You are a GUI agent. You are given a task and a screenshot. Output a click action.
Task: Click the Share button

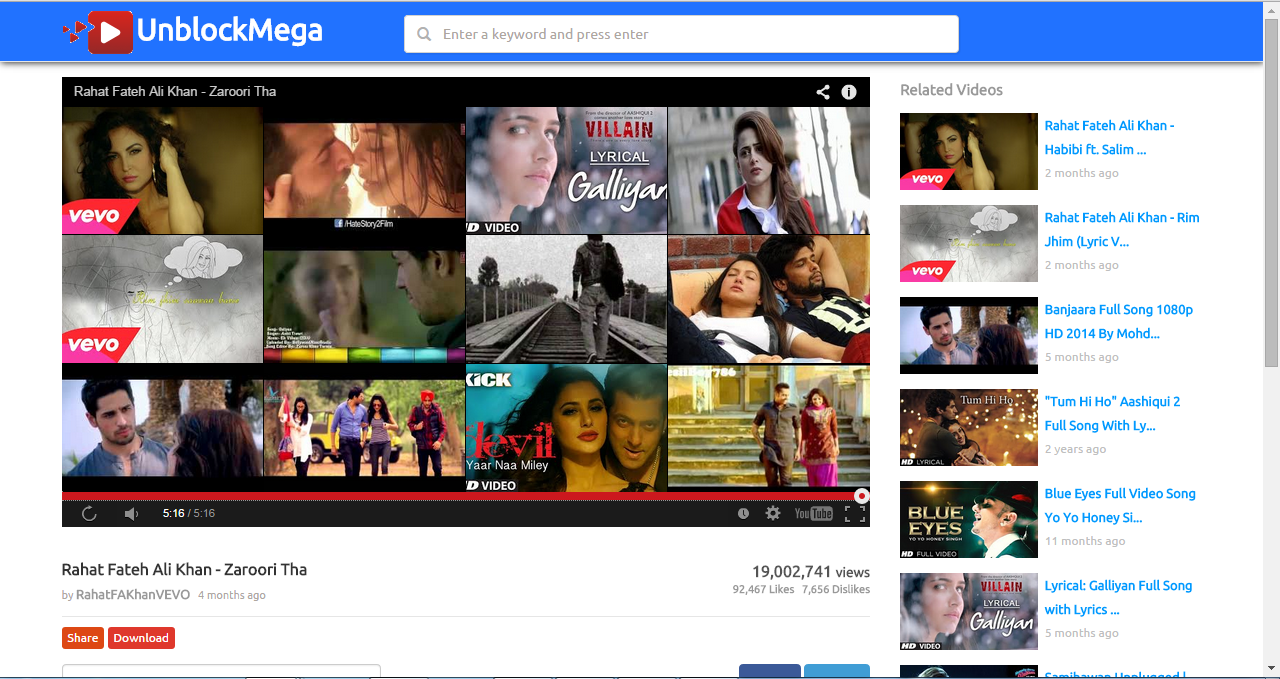click(83, 638)
